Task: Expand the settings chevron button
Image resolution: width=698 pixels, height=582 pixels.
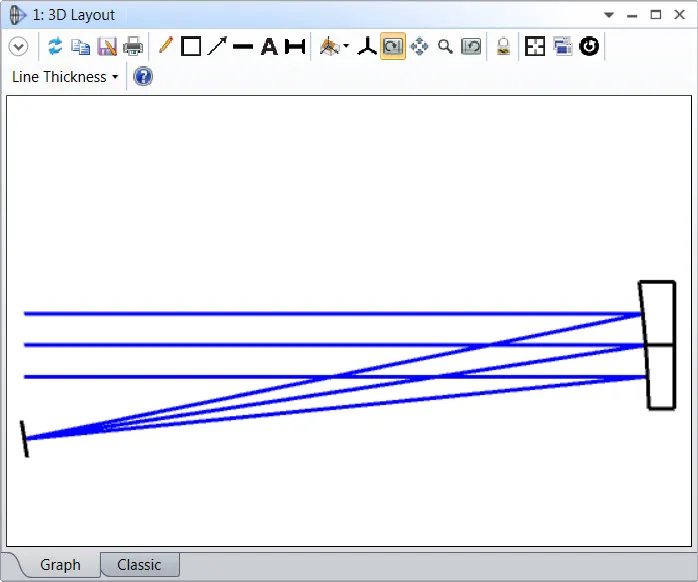Action: (x=18, y=46)
